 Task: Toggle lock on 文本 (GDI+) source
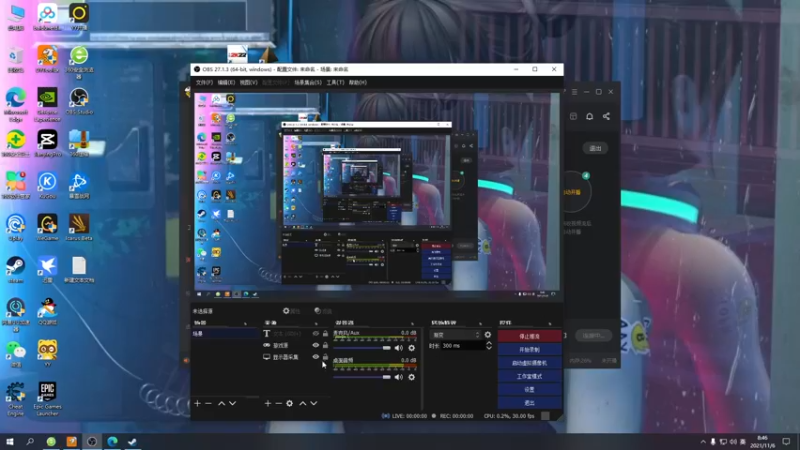(x=325, y=334)
